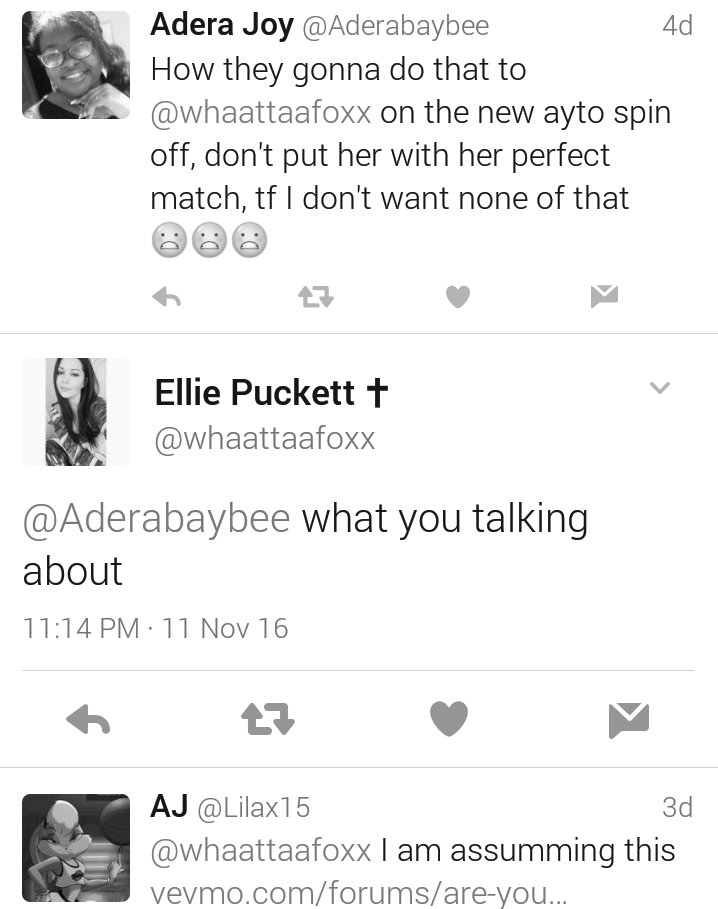Viewport: 718px width, 909px height.
Task: Tap the @Aderabaybee mention in Ellie's reply
Action: [x=156, y=518]
